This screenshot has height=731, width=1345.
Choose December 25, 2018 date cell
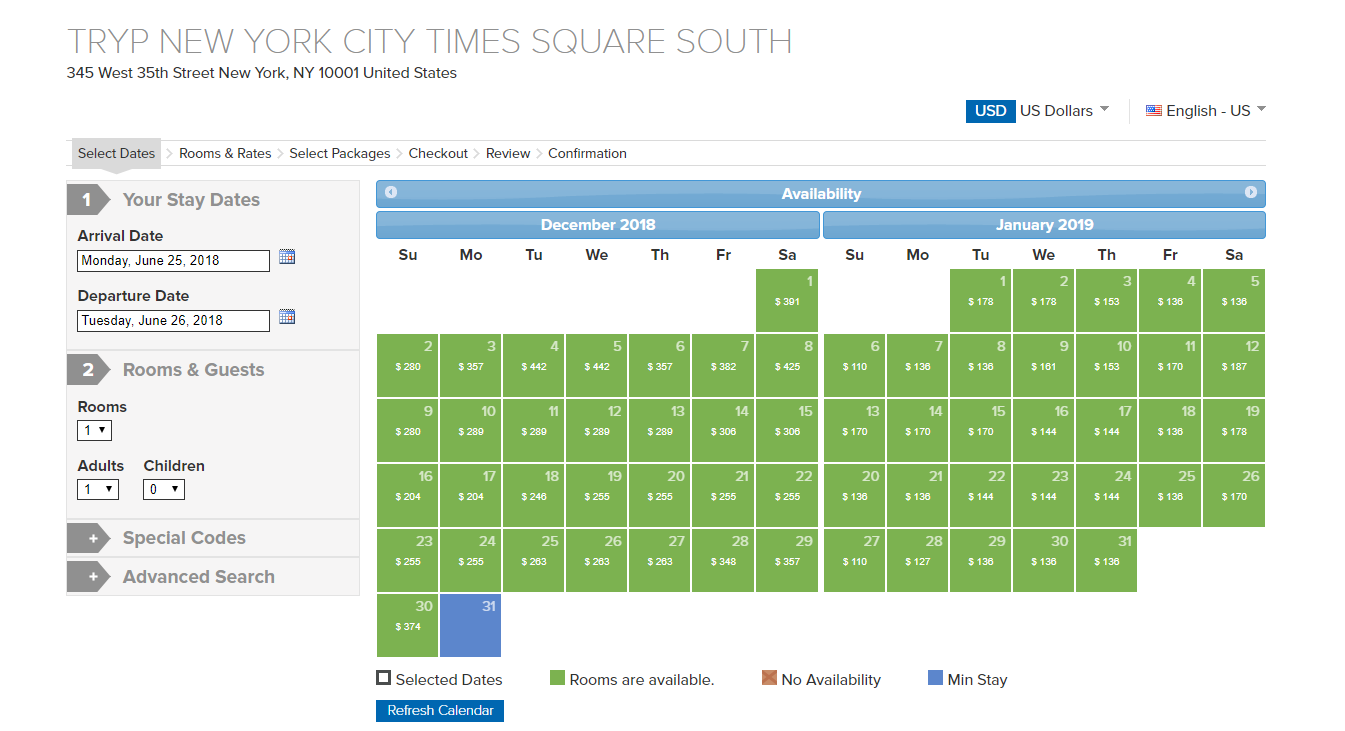pyautogui.click(x=534, y=560)
